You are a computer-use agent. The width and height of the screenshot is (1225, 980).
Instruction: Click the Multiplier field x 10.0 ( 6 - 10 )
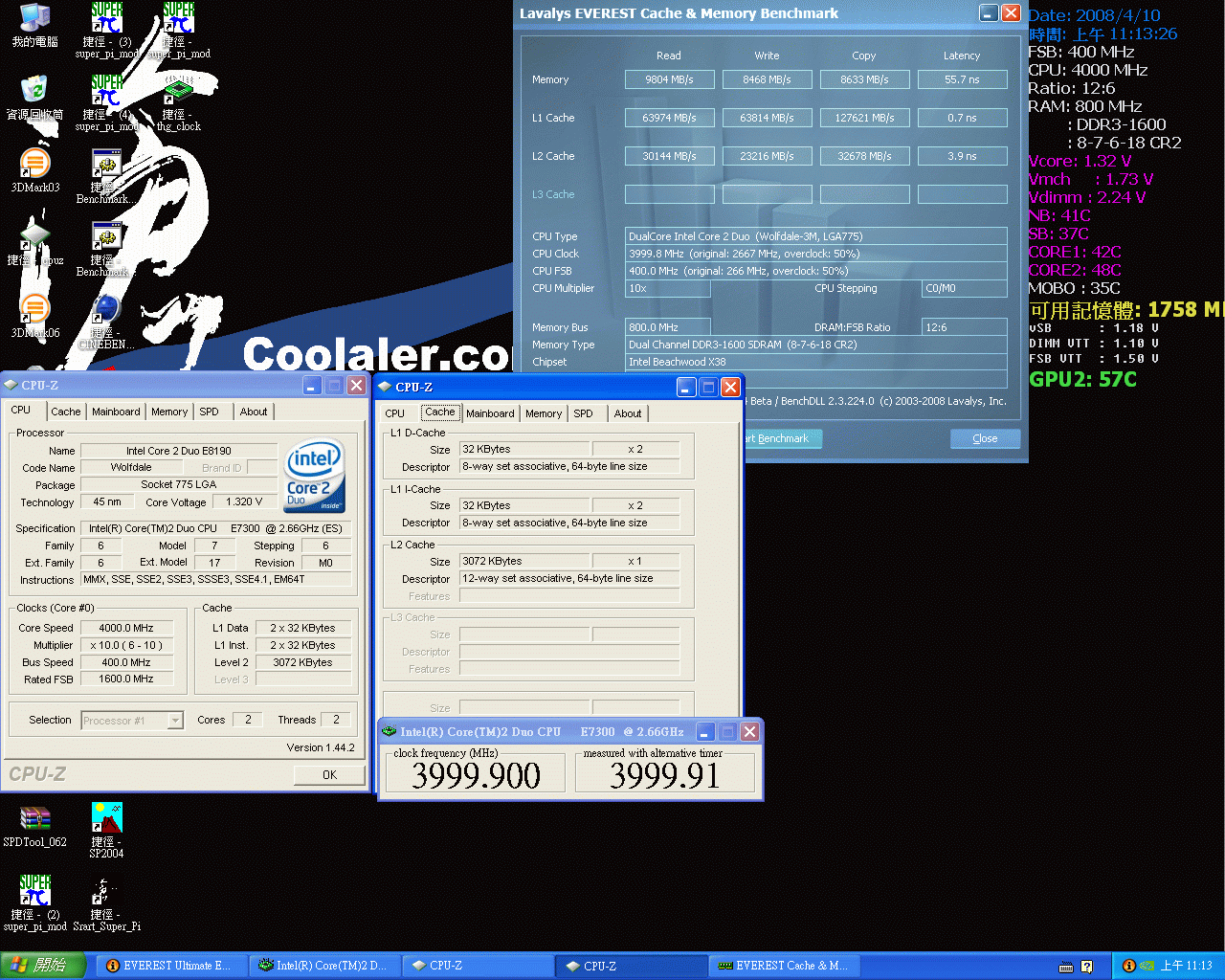[126, 646]
